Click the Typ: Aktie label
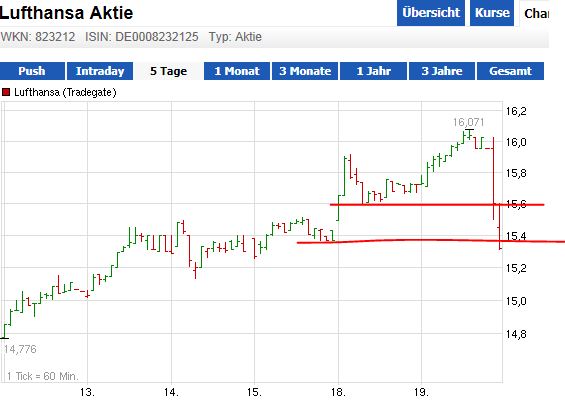The height and width of the screenshot is (404, 565). [235, 37]
